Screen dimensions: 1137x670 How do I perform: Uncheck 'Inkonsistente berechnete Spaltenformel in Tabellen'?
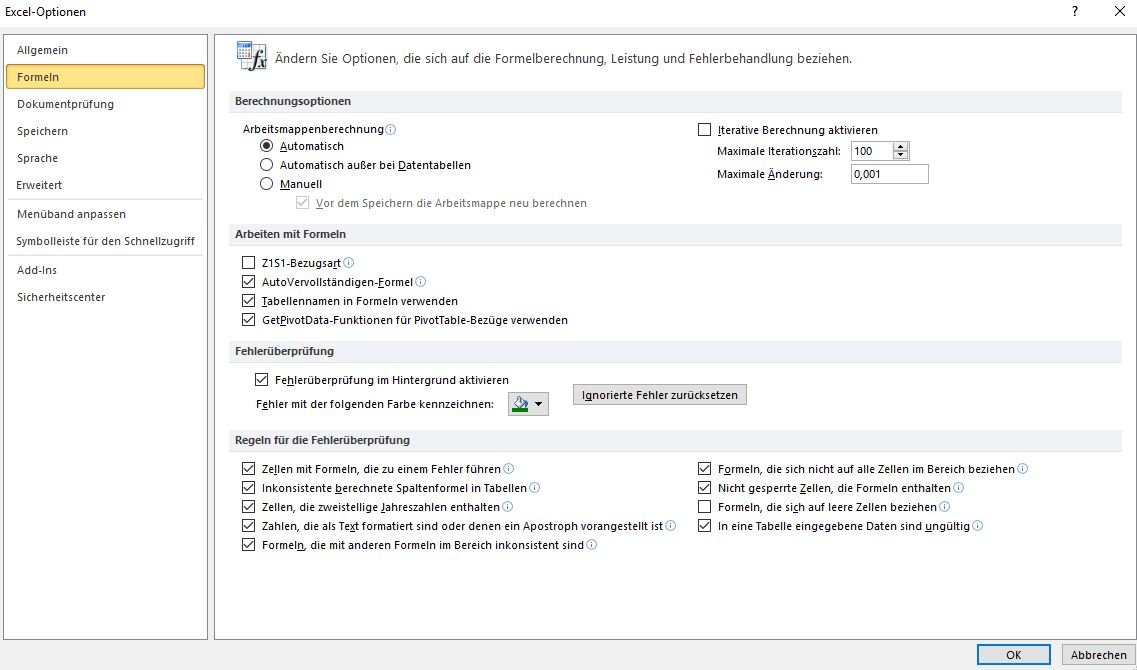tap(249, 487)
